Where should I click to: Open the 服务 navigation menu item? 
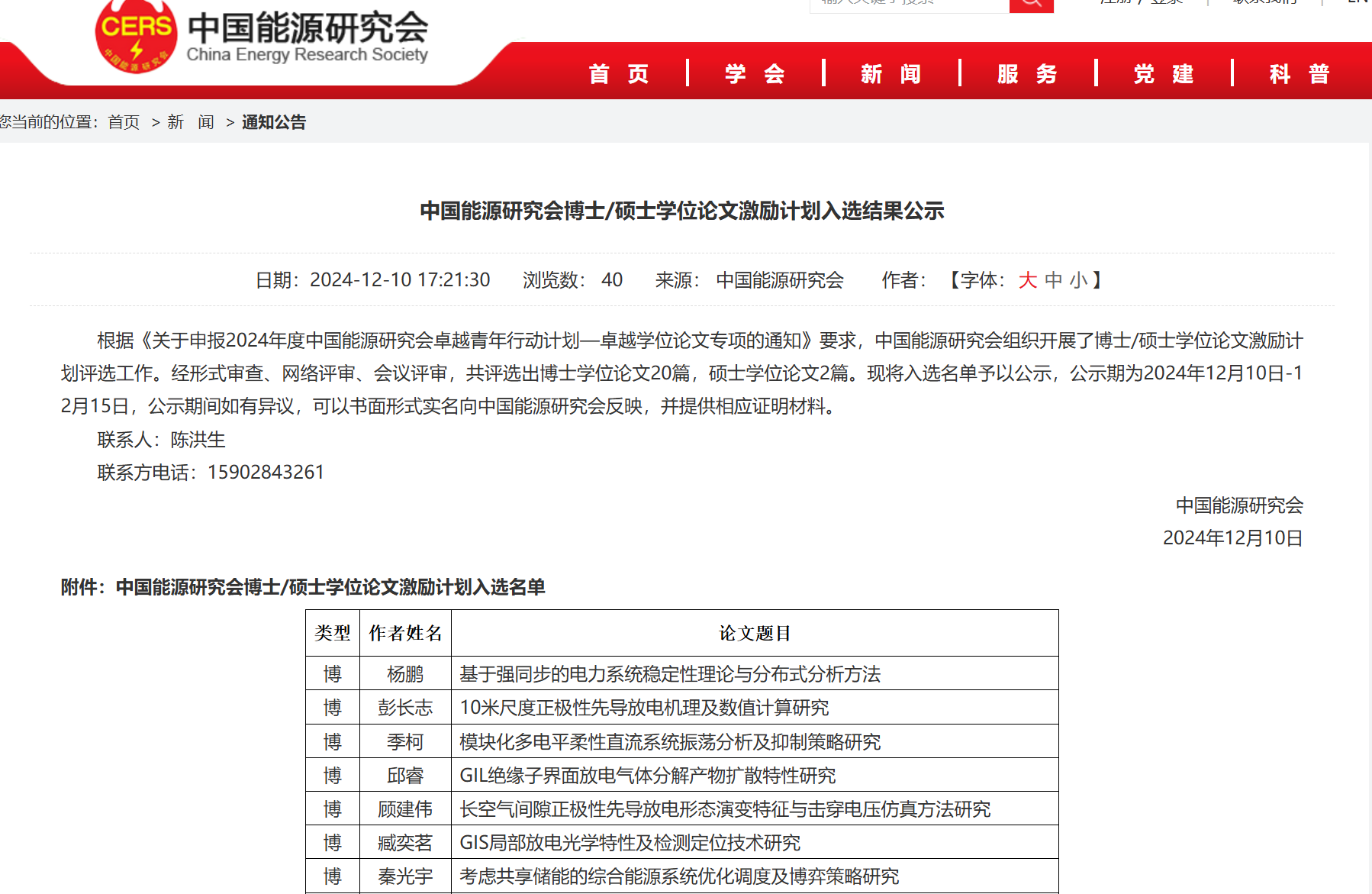pos(1027,74)
